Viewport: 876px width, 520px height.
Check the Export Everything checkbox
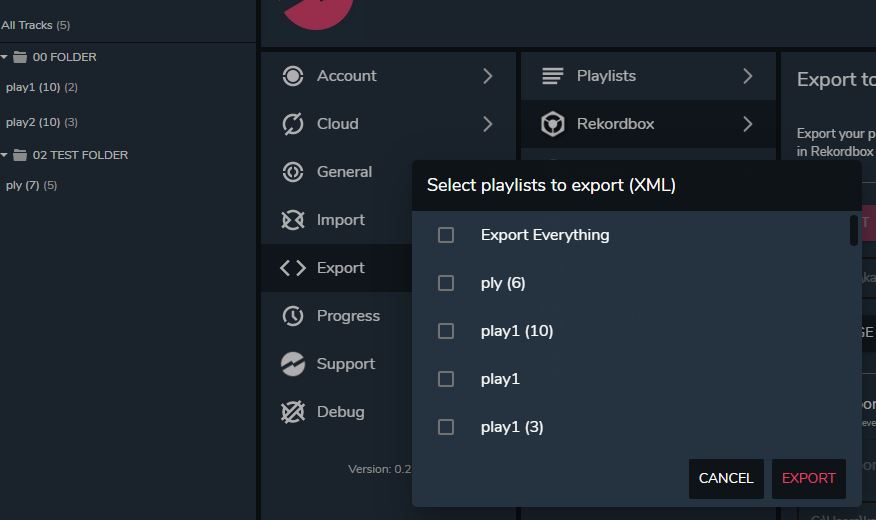click(x=446, y=235)
